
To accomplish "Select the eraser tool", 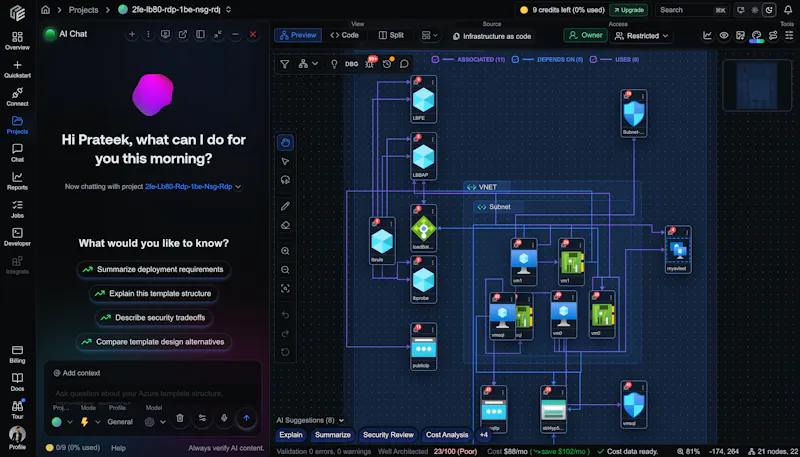I will click(285, 225).
